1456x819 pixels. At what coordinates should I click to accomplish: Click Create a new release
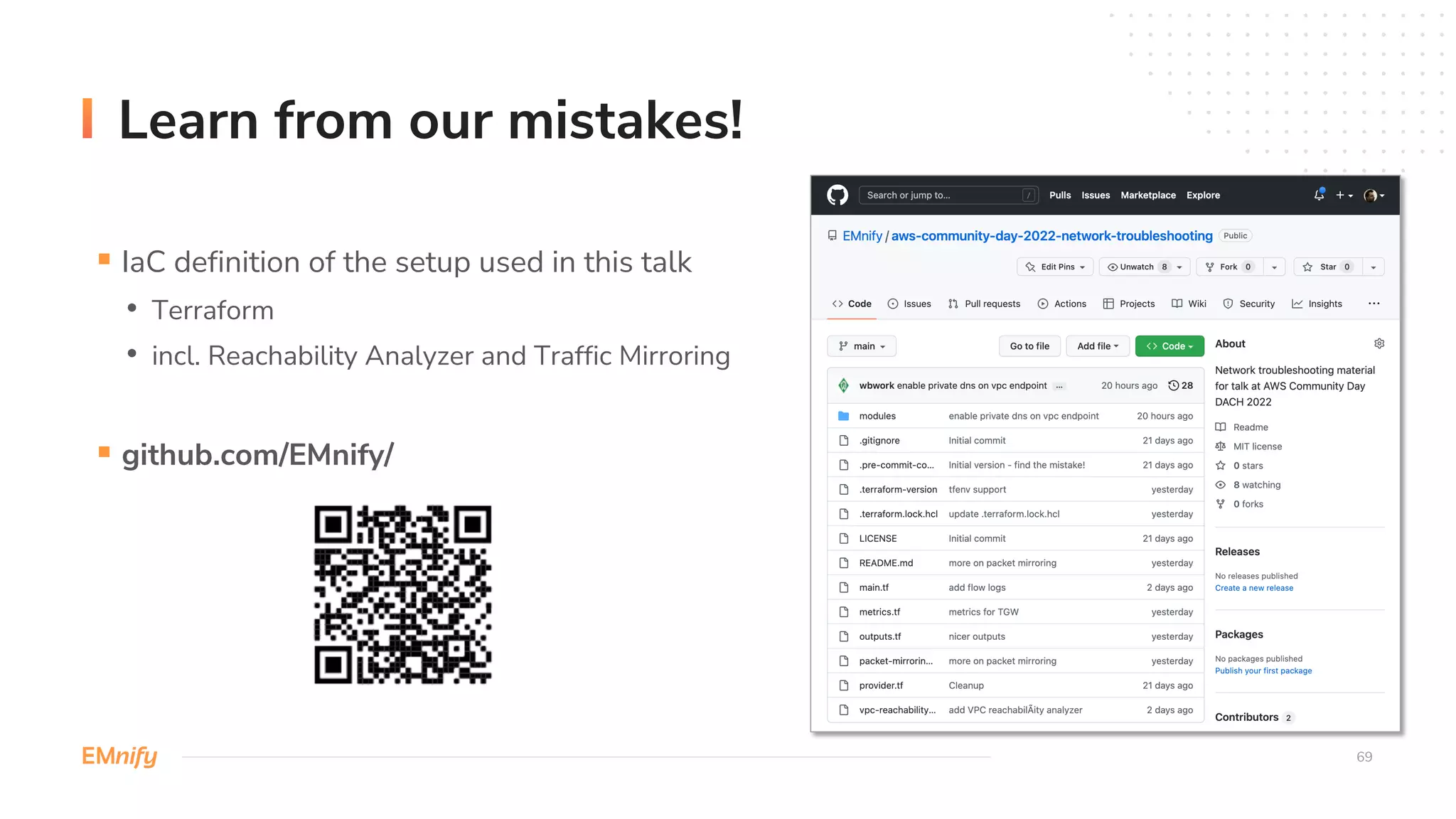tap(1254, 588)
